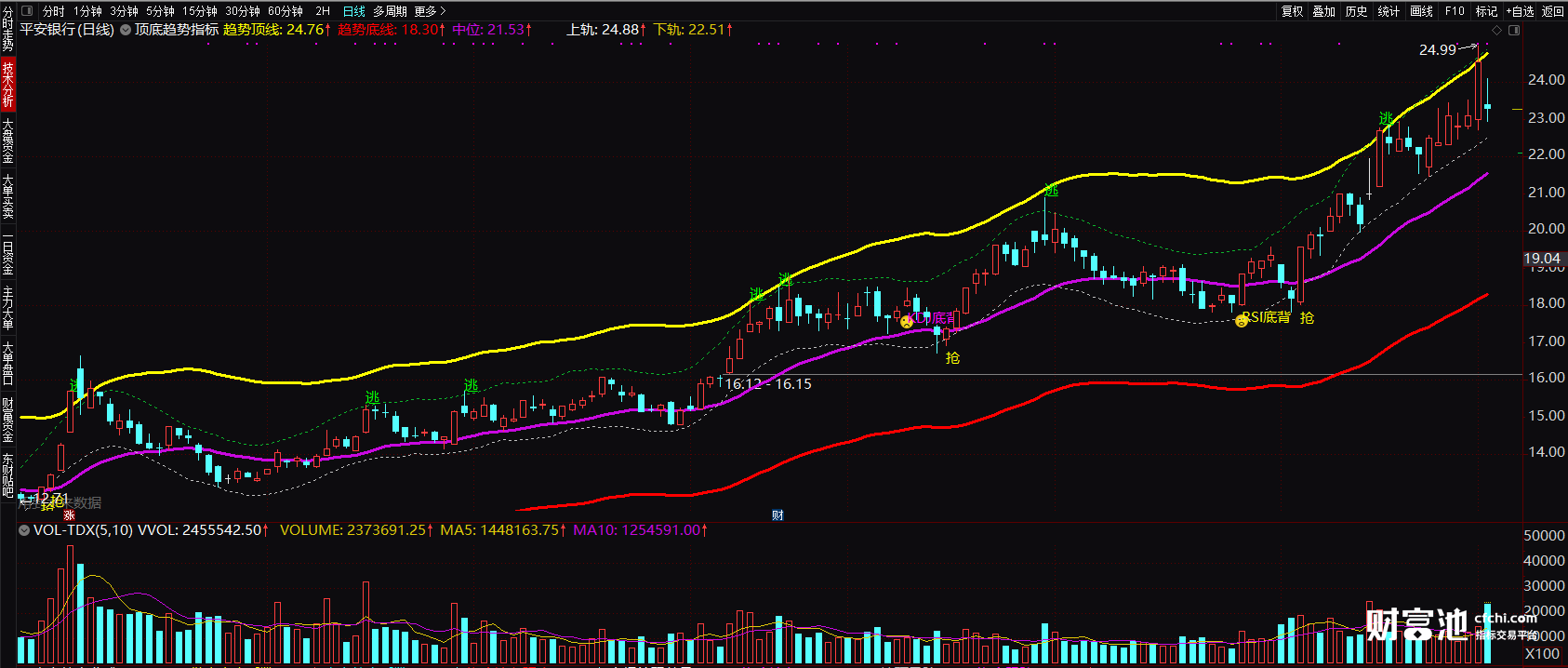Click the 叠加 overlay button
This screenshot has width=1568, height=668.
tap(1324, 11)
